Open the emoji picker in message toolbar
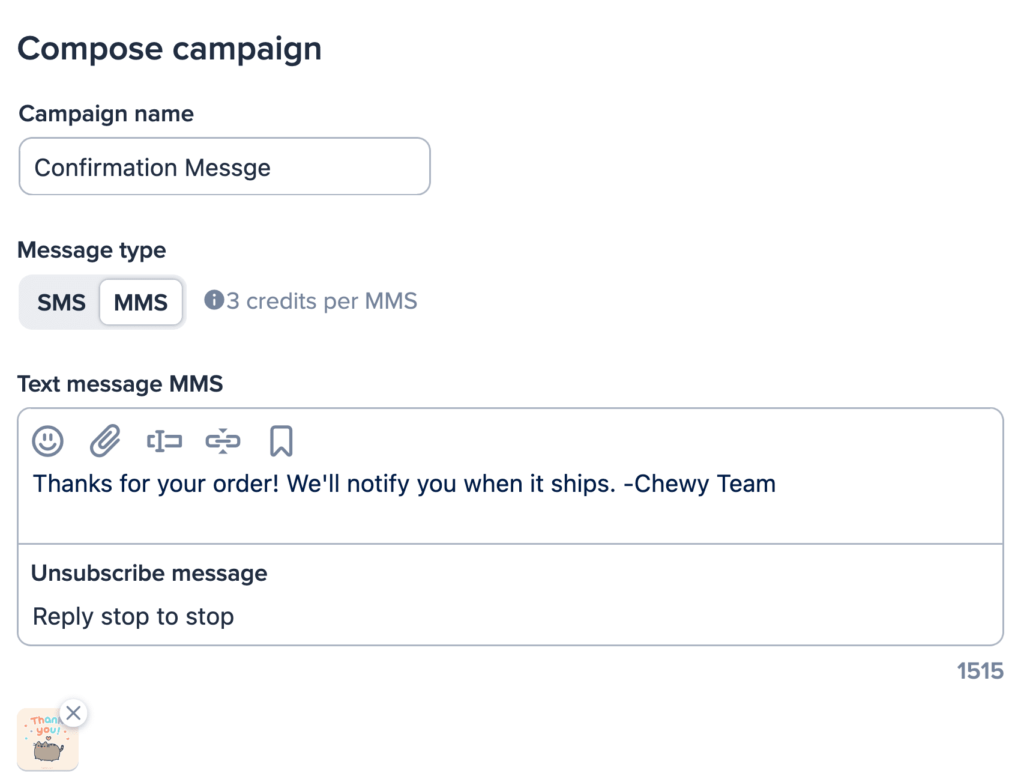 (48, 440)
